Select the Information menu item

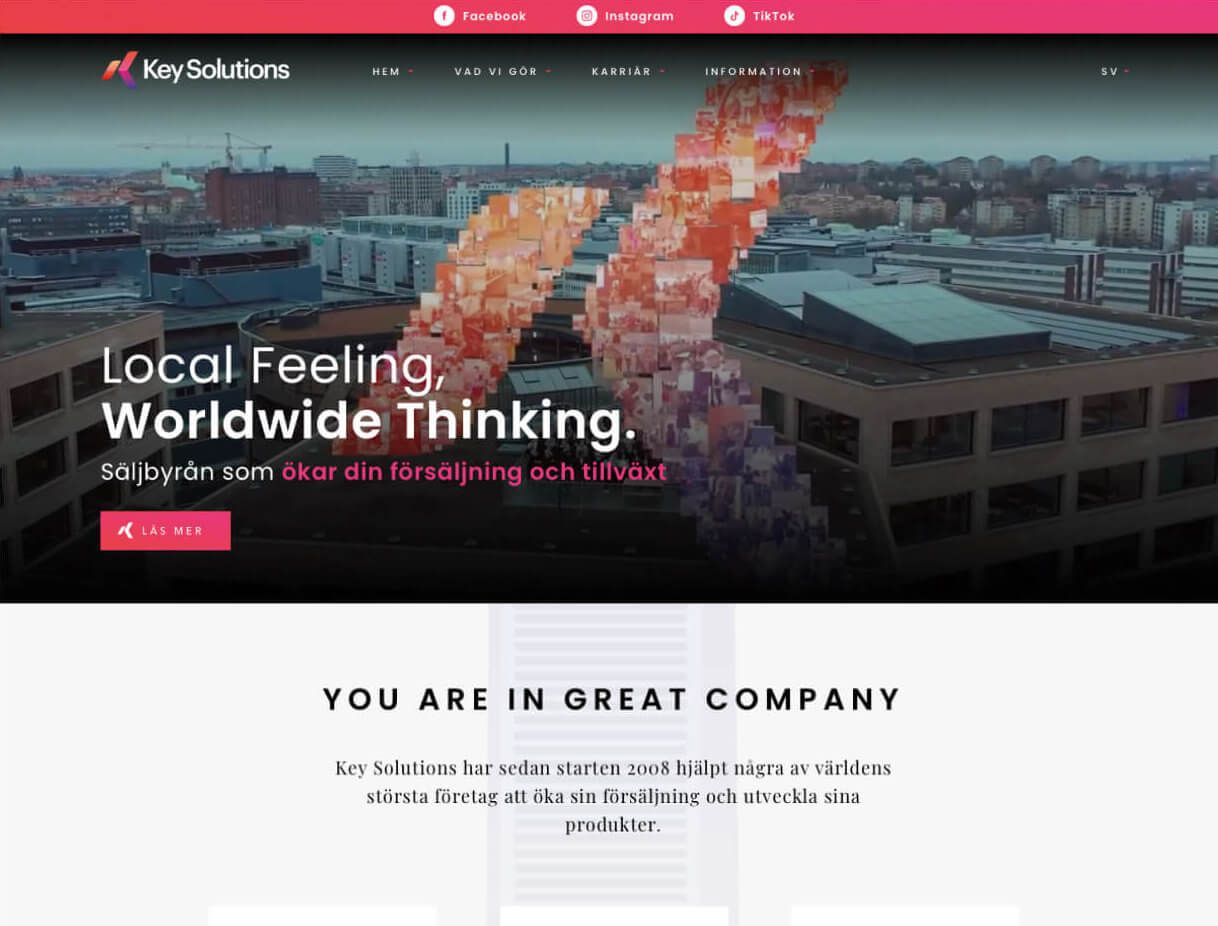753,72
